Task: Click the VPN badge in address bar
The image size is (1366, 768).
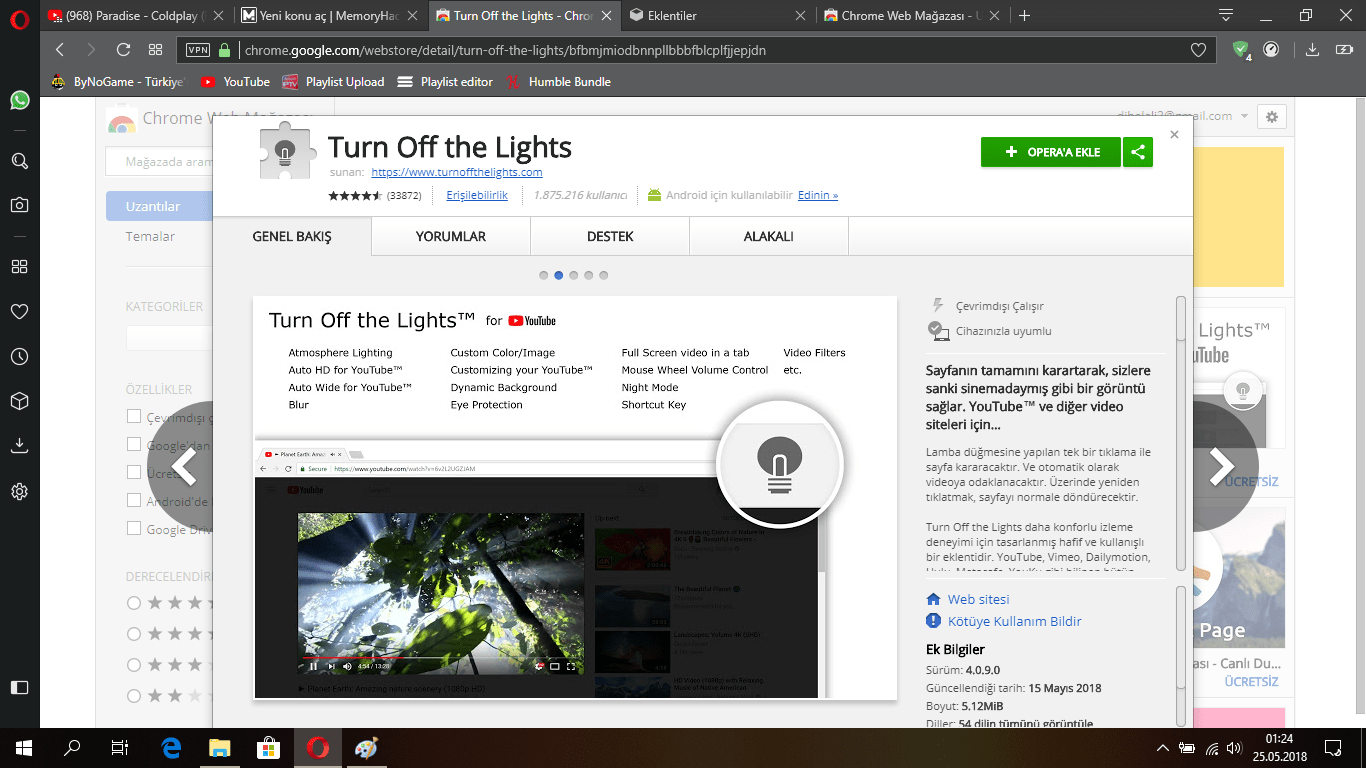Action: (198, 50)
